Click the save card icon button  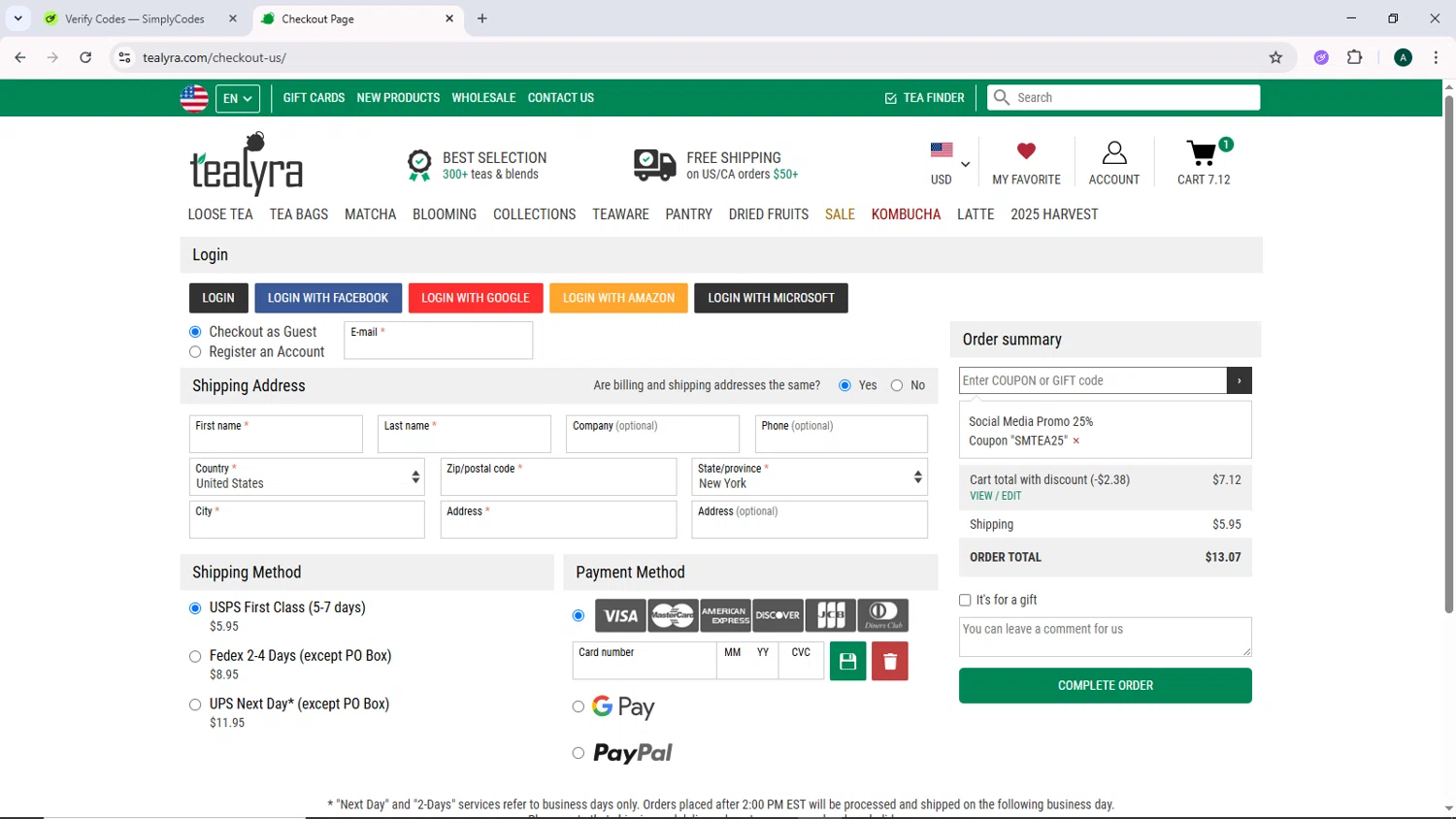click(x=847, y=661)
